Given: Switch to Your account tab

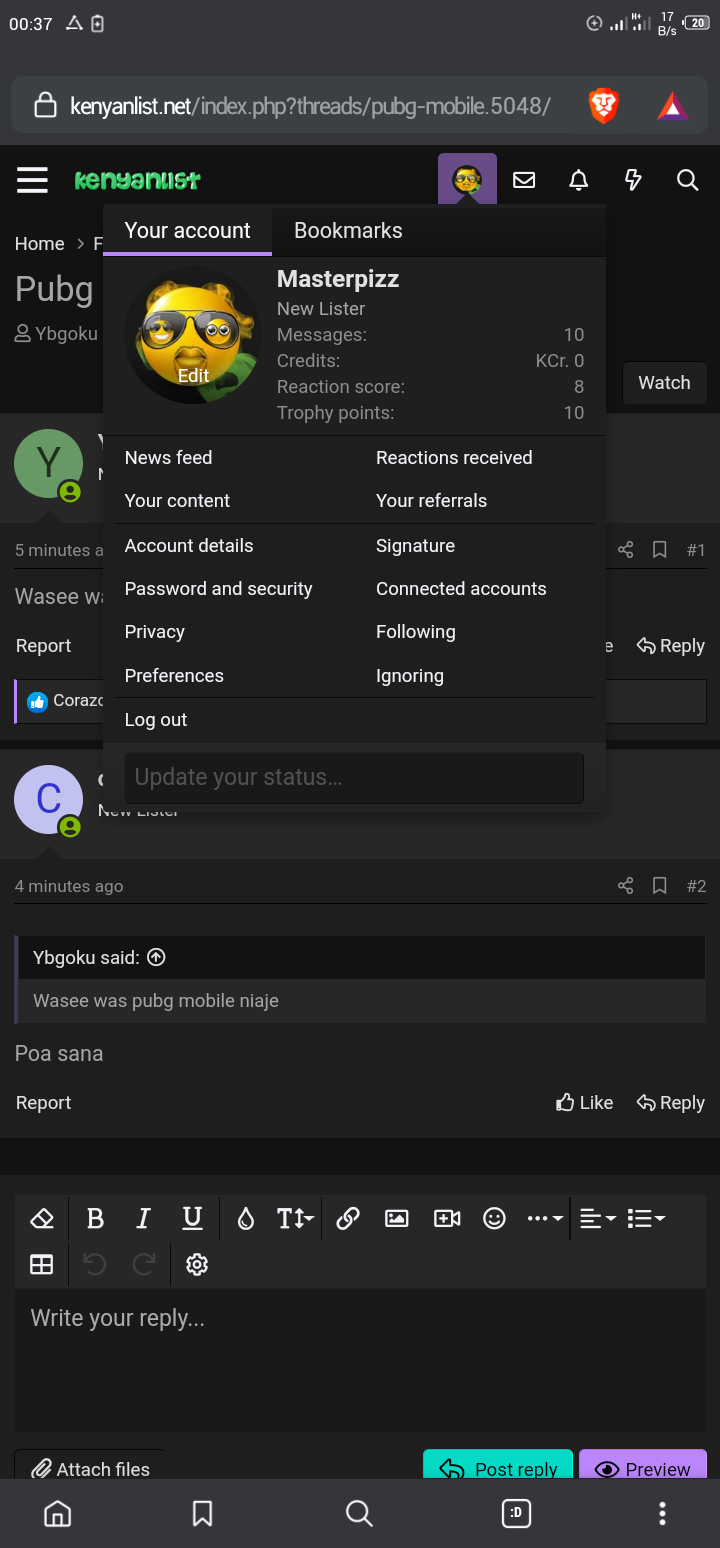Looking at the screenshot, I should coord(187,230).
